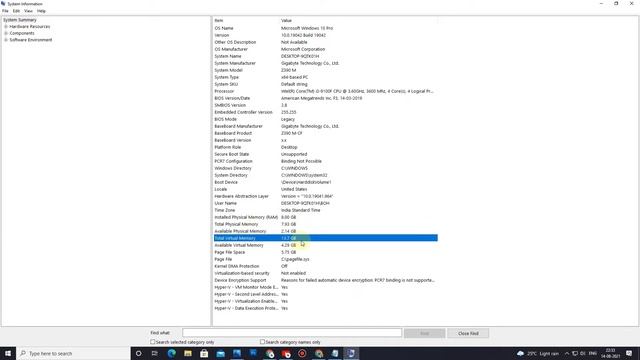Open the Mail app on the taskbar
The width and height of the screenshot is (640, 360).
coord(220,353)
